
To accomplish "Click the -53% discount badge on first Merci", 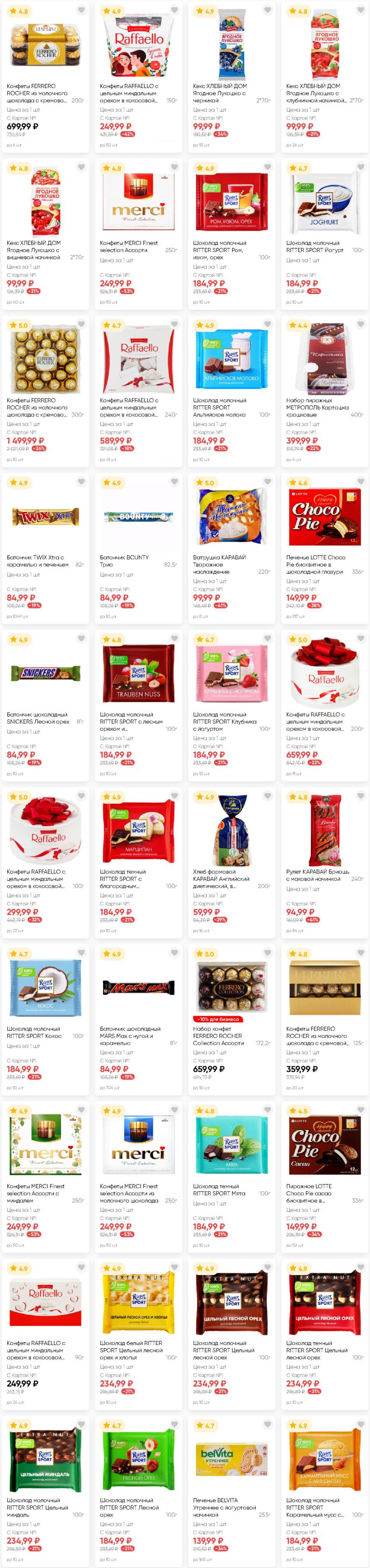I will (127, 291).
